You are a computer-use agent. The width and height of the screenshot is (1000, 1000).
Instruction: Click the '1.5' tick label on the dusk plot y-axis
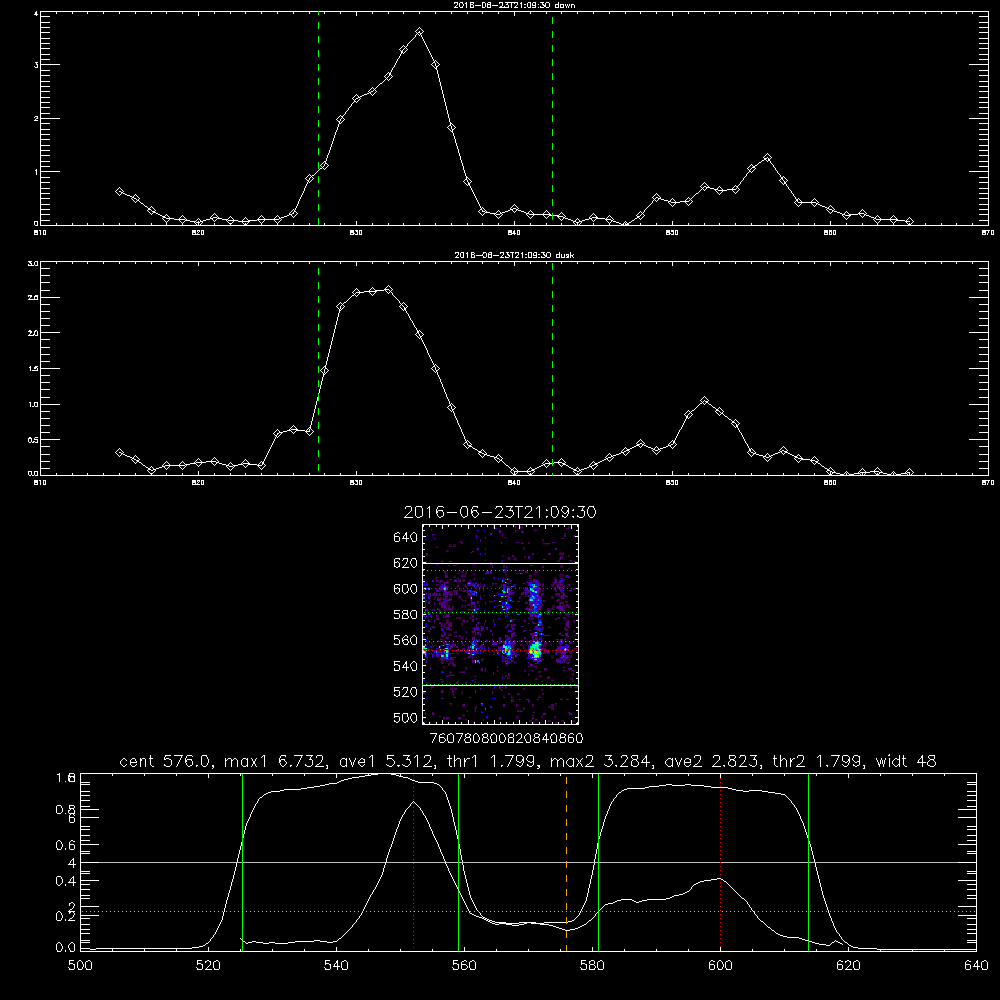click(34, 369)
